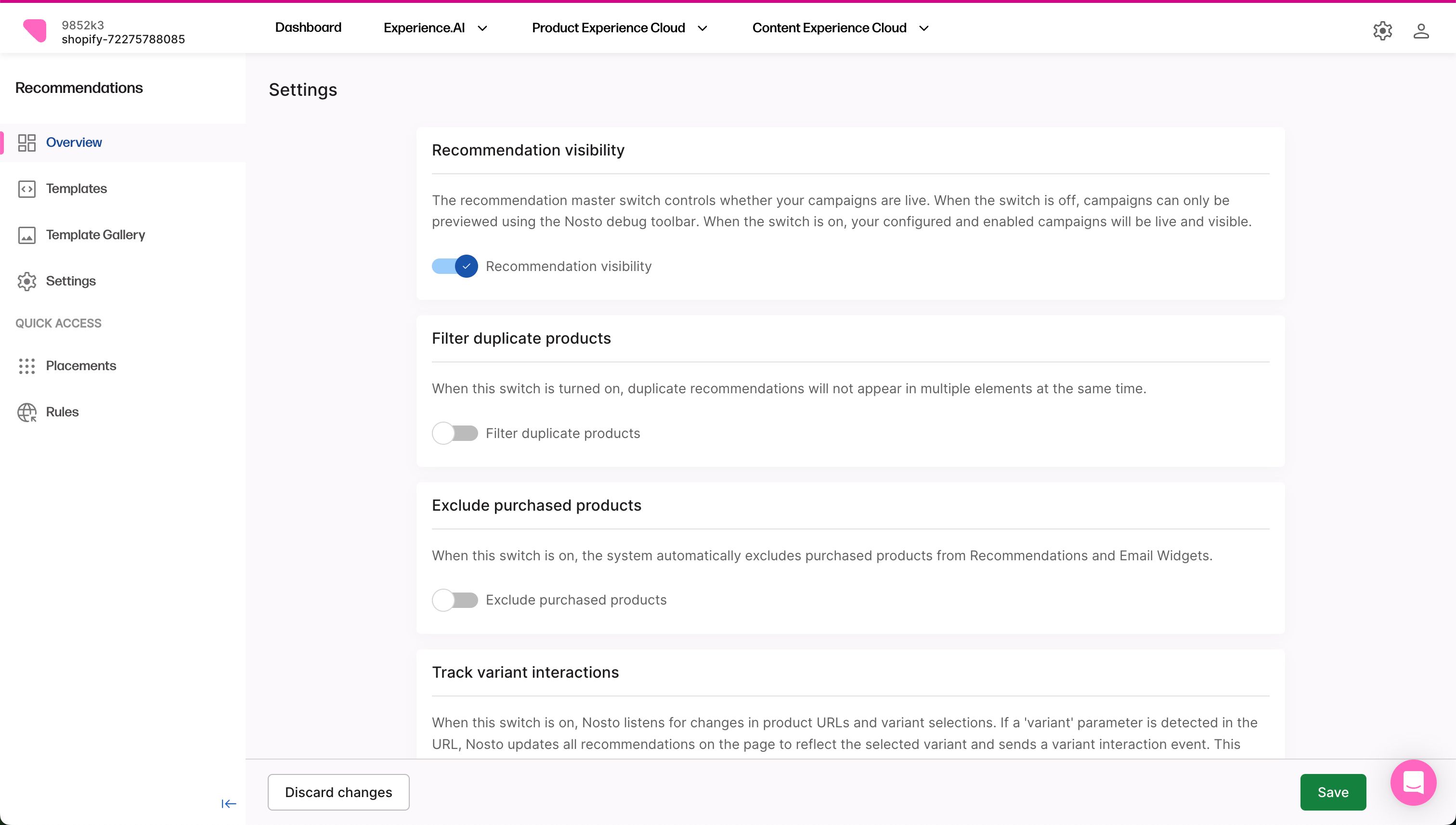This screenshot has height=825, width=1456.
Task: Disable the Recommendation visibility switch
Action: [x=455, y=266]
